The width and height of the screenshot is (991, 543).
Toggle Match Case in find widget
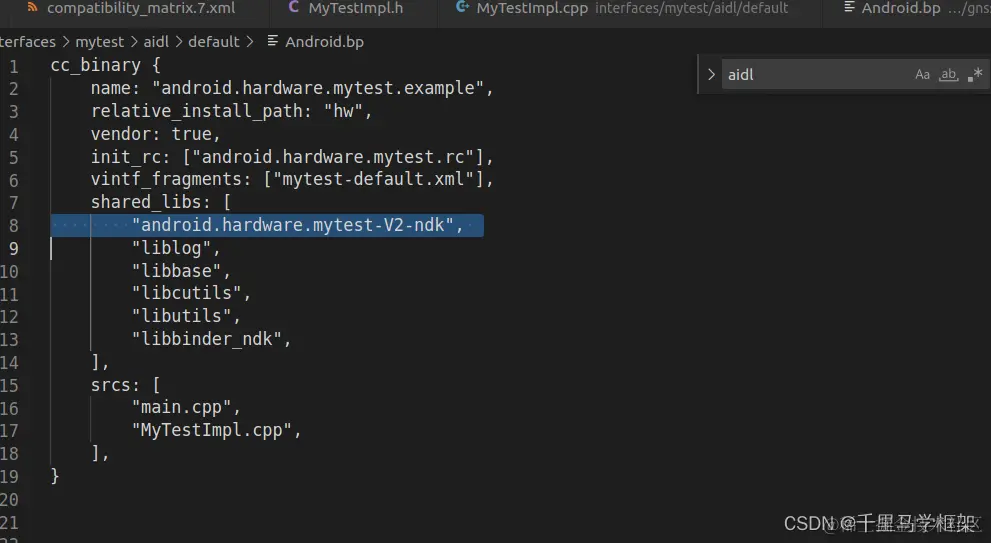click(922, 75)
